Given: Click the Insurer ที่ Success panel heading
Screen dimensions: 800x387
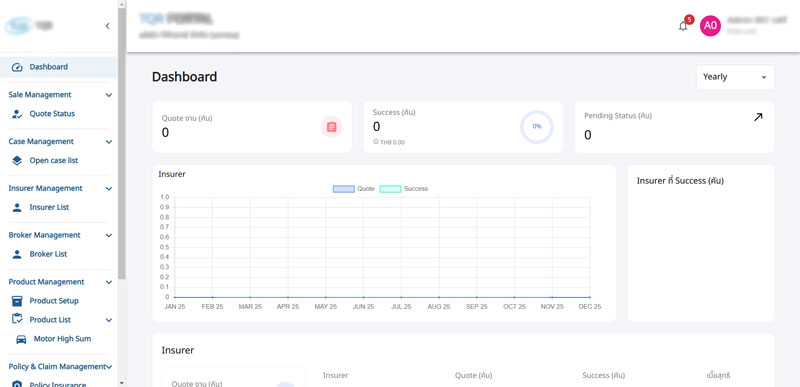Looking at the screenshot, I should click(x=680, y=181).
